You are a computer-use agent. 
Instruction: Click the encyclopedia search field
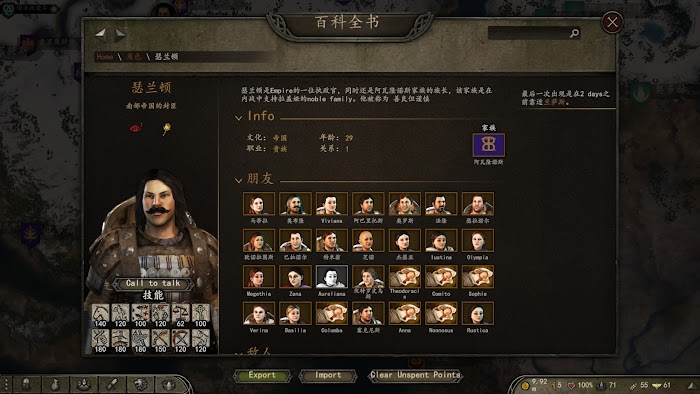pyautogui.click(x=534, y=33)
